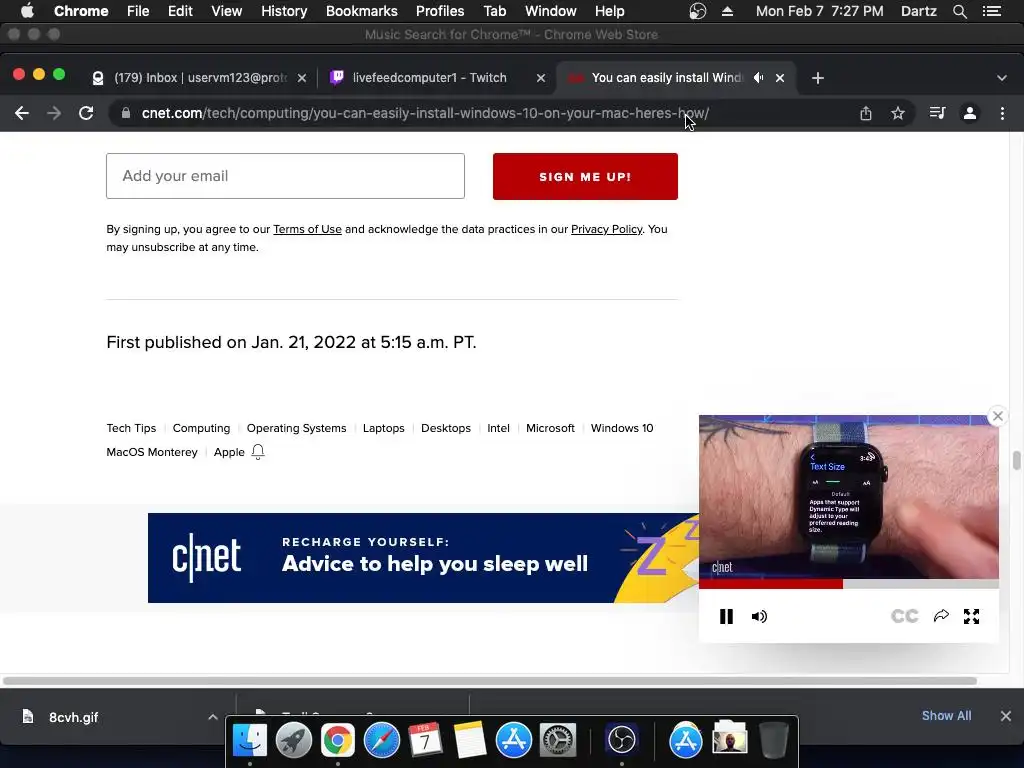Open the Microsoft tag
The image size is (1024, 768).
(550, 428)
